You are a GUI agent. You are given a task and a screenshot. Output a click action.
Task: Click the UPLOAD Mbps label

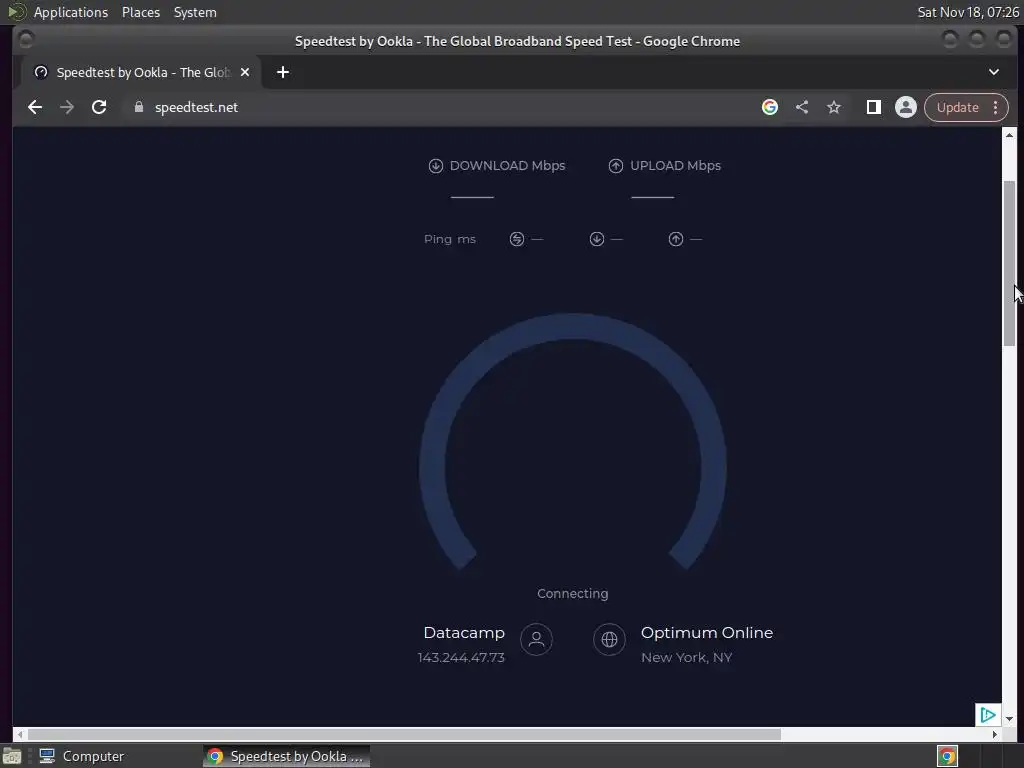(x=675, y=166)
